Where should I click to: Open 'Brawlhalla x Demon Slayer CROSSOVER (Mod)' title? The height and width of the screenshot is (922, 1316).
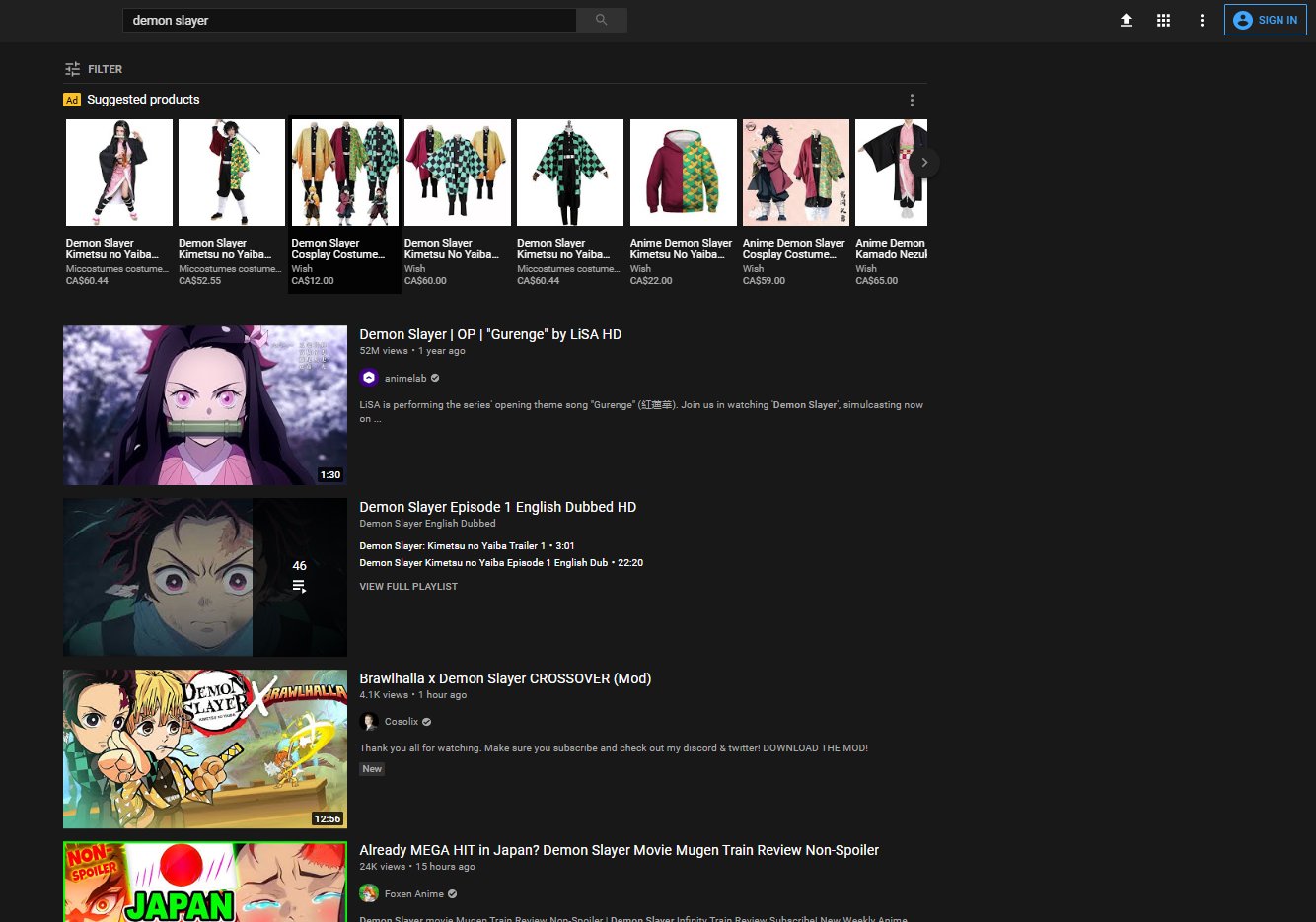pyautogui.click(x=505, y=678)
